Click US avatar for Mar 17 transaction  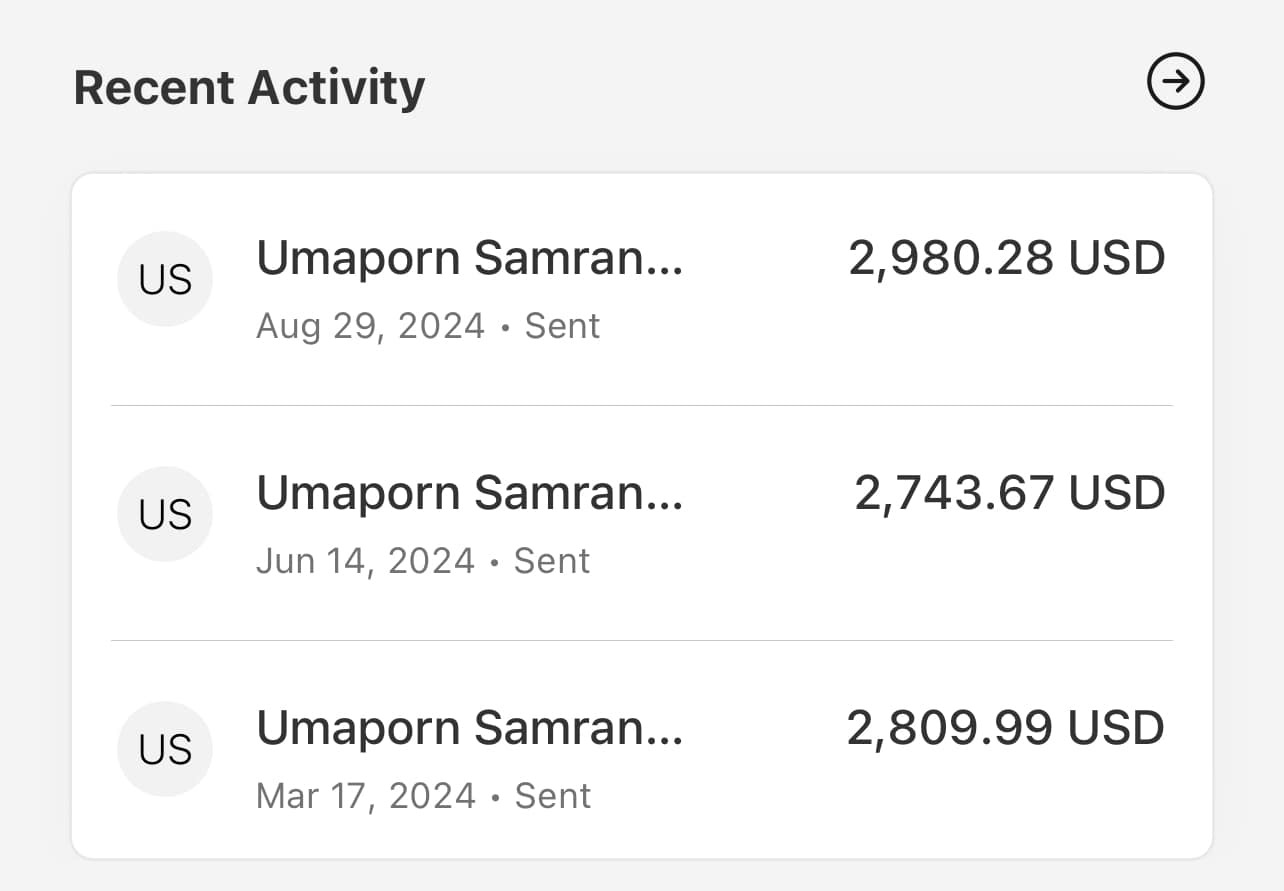coord(165,749)
